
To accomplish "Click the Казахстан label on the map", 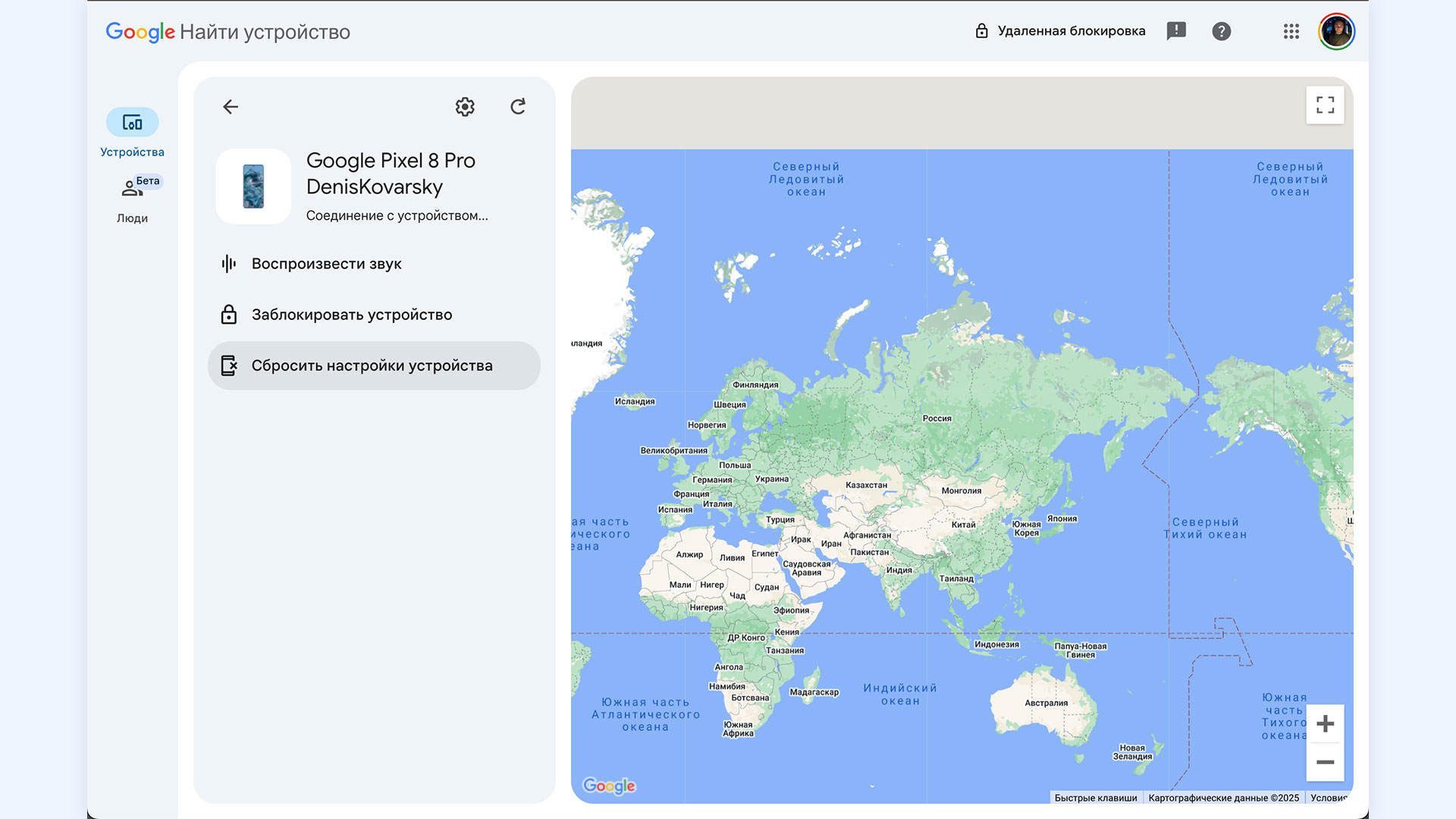I will coord(866,485).
